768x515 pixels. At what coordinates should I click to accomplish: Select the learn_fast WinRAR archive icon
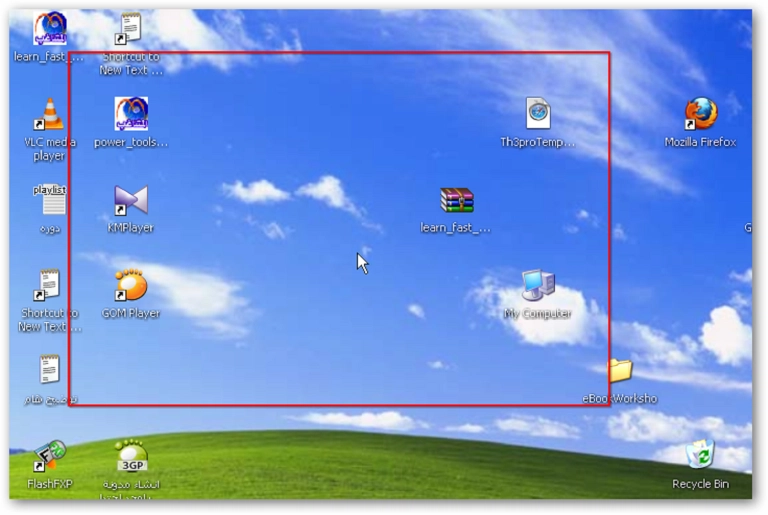[x=456, y=200]
